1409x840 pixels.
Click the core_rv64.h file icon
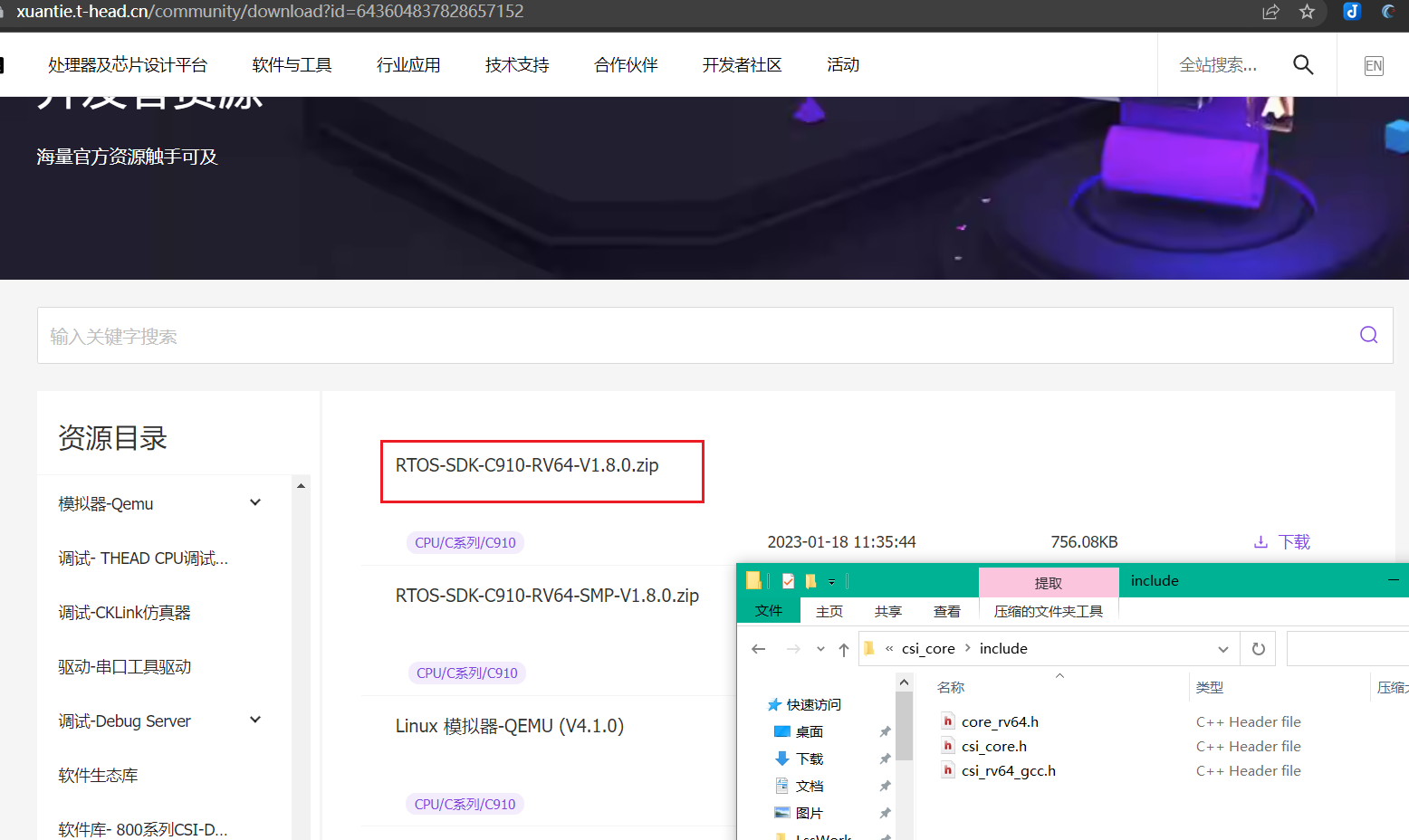(947, 721)
